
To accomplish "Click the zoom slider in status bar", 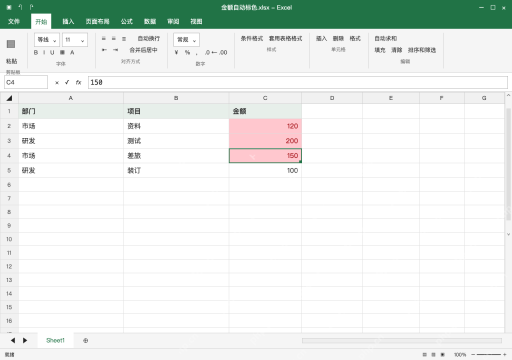I will point(489,355).
